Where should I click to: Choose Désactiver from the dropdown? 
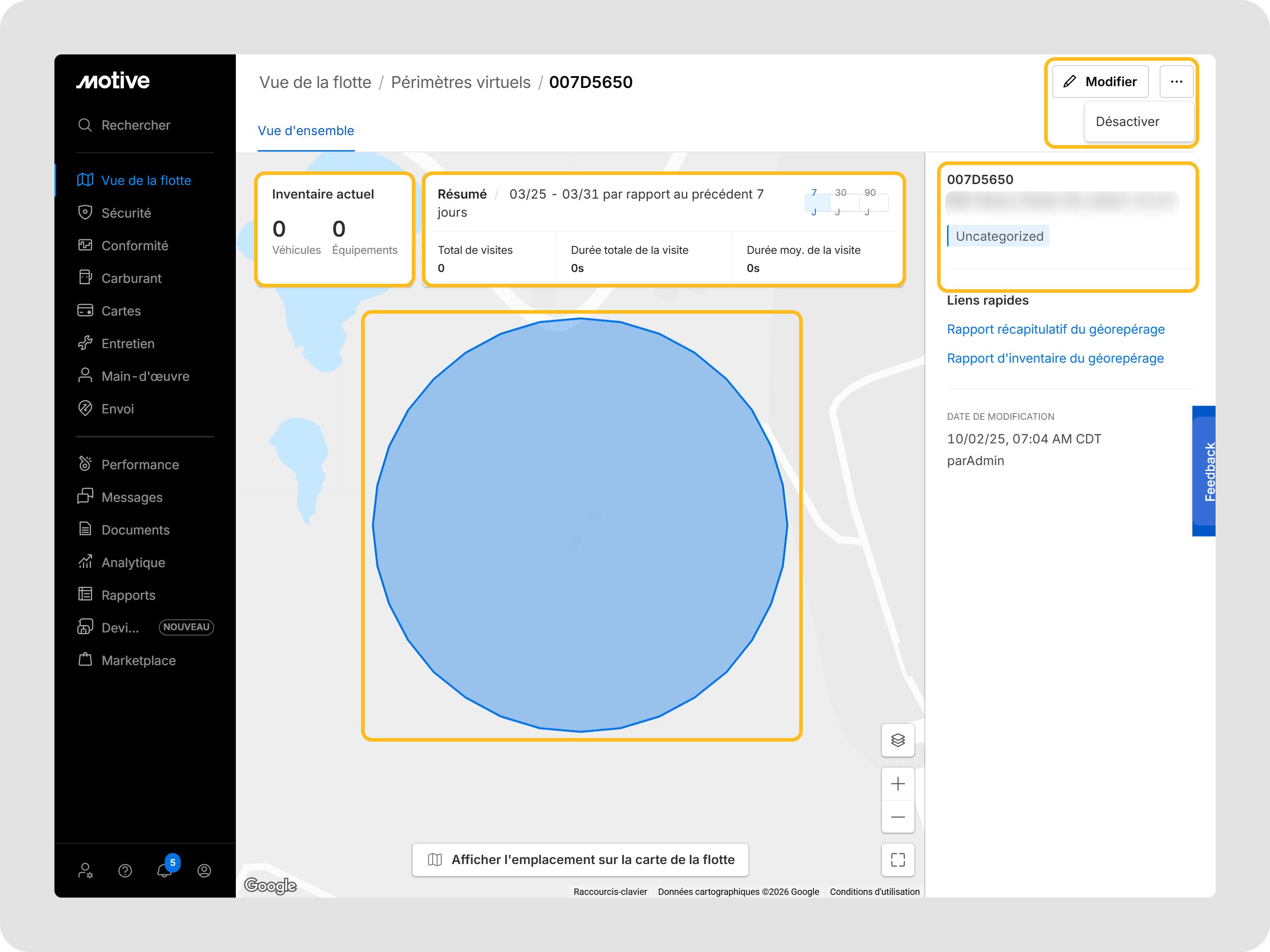[x=1127, y=121]
